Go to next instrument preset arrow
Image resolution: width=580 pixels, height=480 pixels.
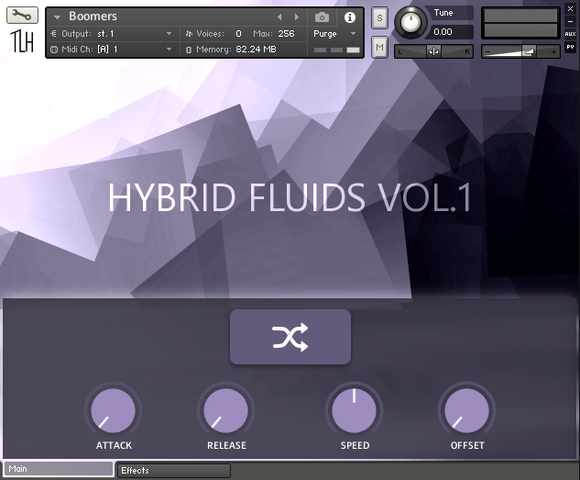click(x=297, y=17)
